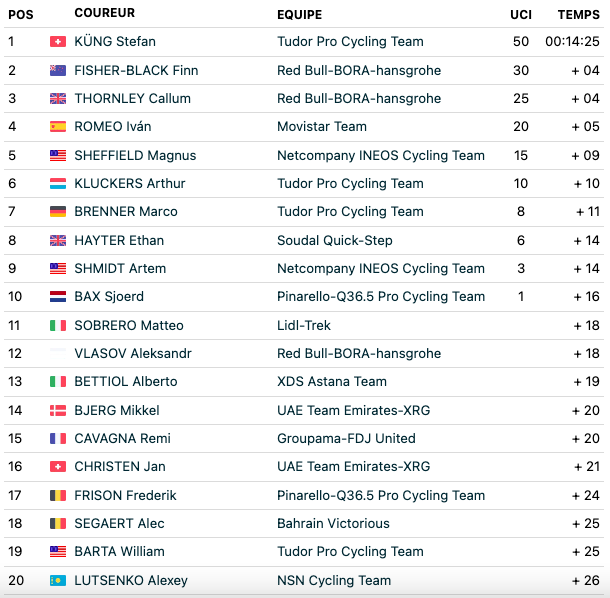Click the German flag next to BRENNER Marco
The height and width of the screenshot is (598, 610).
[x=58, y=211]
